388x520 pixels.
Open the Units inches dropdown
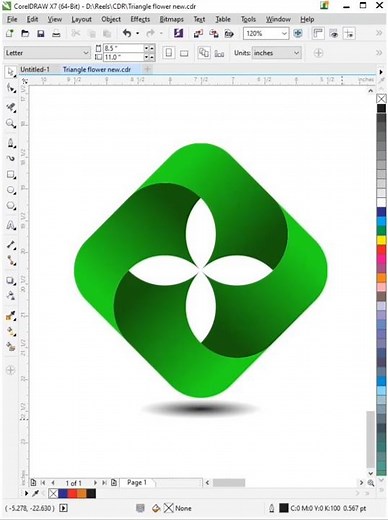click(296, 53)
